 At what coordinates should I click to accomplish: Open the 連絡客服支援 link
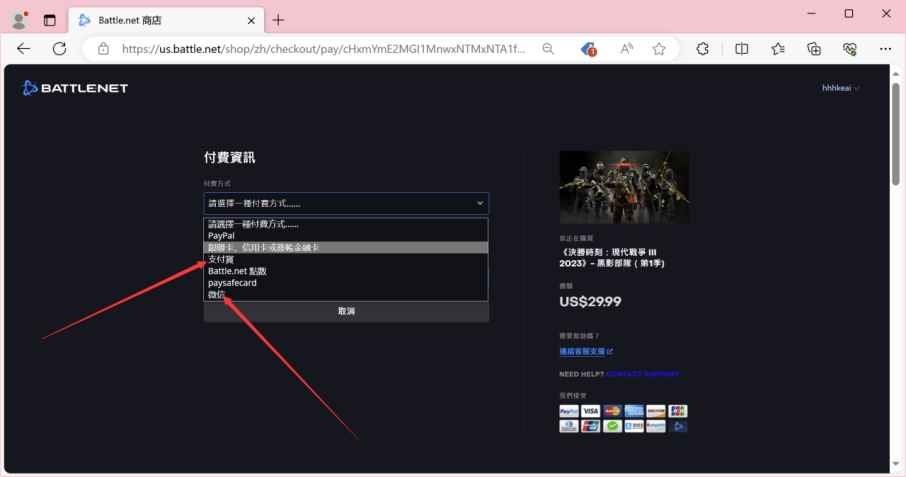[x=586, y=351]
